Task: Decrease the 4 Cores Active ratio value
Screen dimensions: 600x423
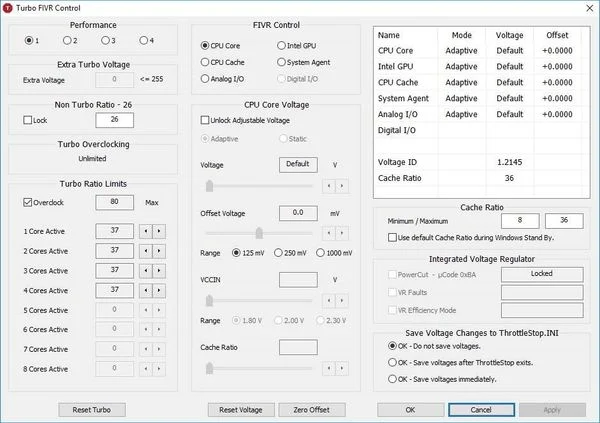Action: click(146, 290)
